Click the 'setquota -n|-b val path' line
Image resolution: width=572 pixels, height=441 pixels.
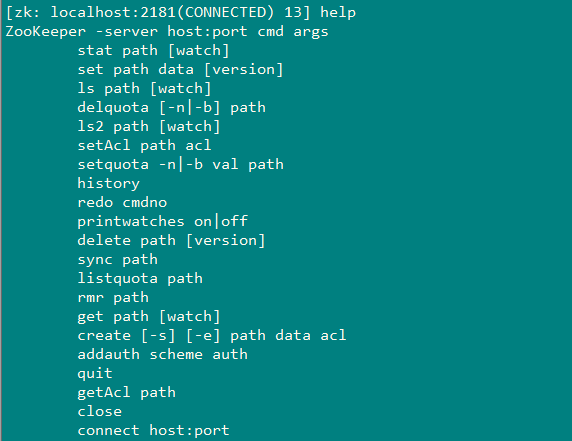(180, 164)
